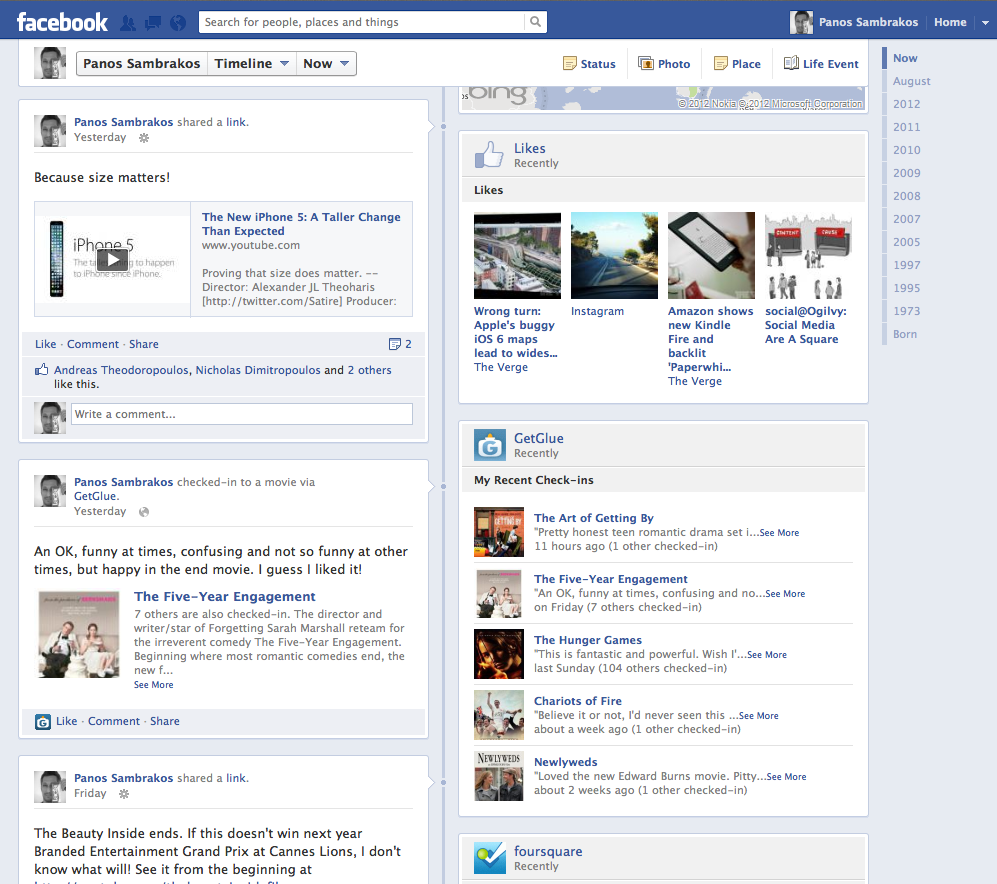
Task: Click the globe privacy icon on GetGlue post
Action: [144, 512]
